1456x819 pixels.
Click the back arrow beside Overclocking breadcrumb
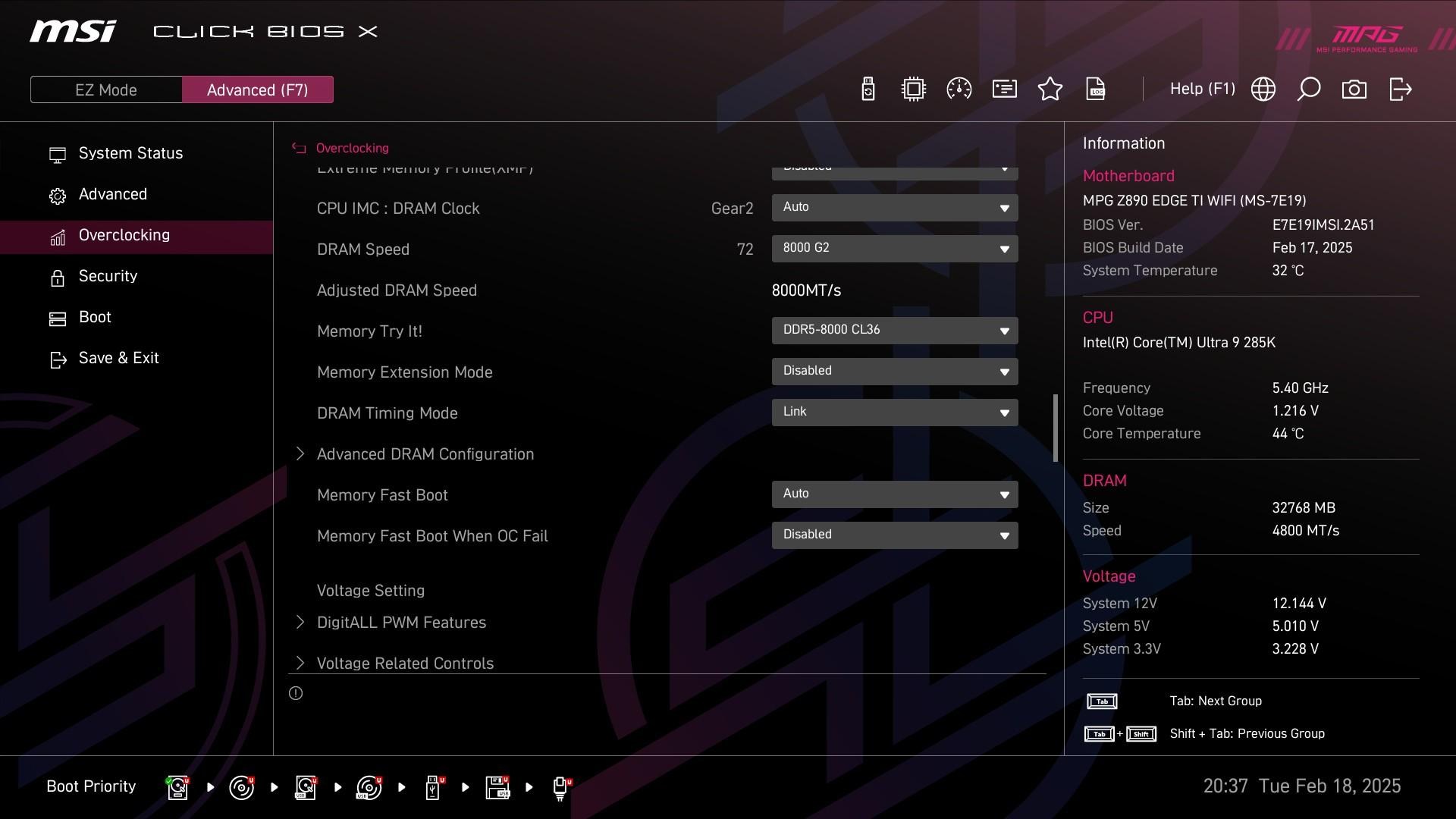point(299,149)
